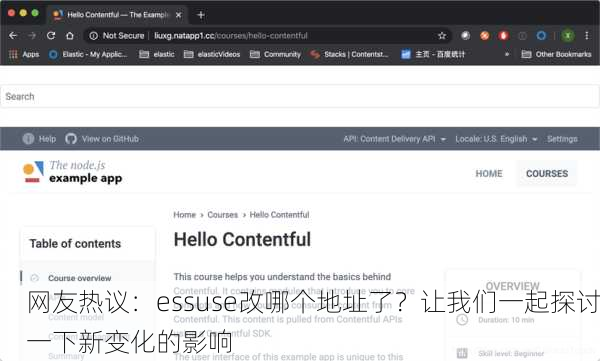Image resolution: width=600 pixels, height=361 pixels.
Task: Click the Hello Contentful page heading
Action: [242, 240]
